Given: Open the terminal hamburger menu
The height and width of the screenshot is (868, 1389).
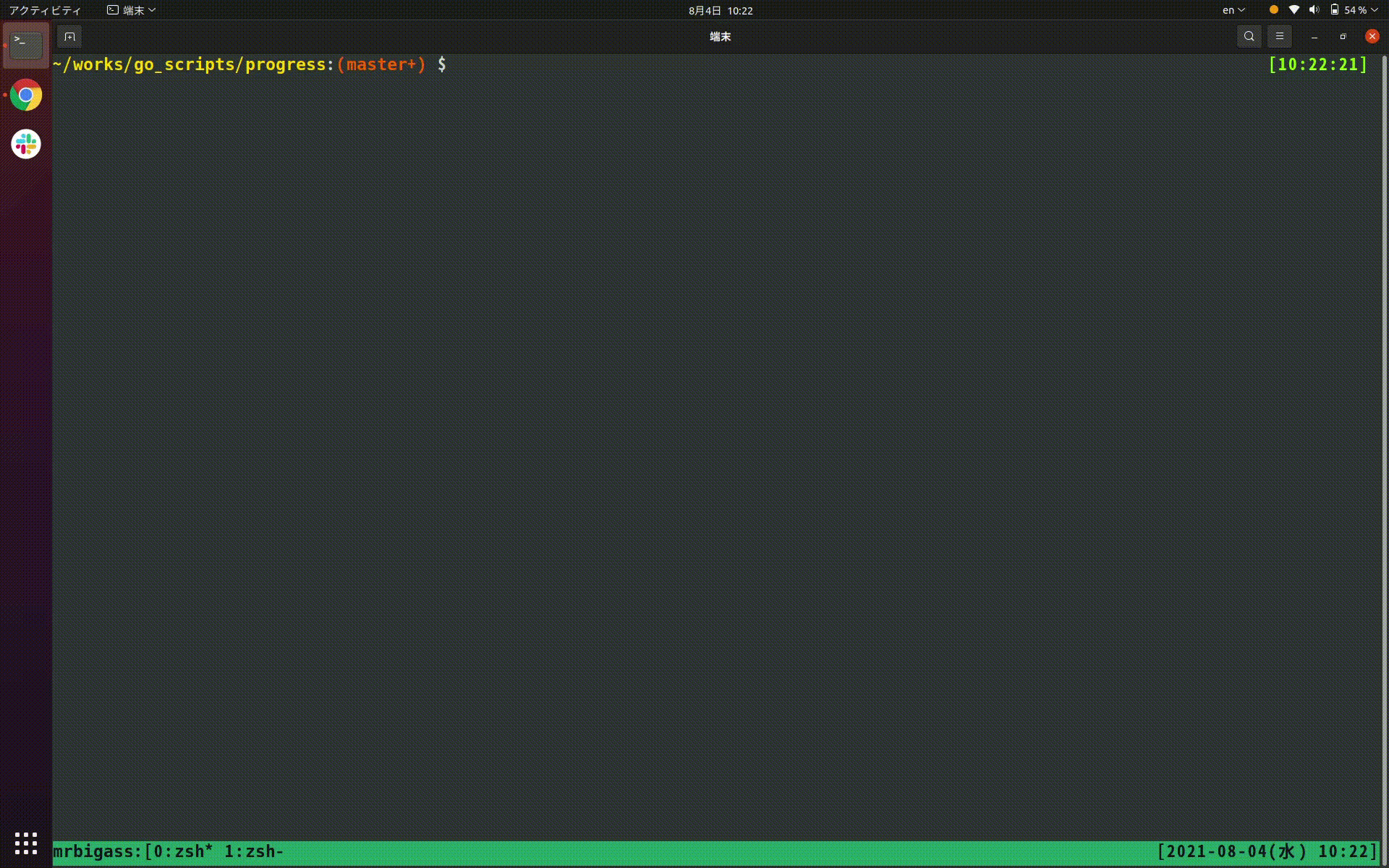Looking at the screenshot, I should (x=1279, y=36).
